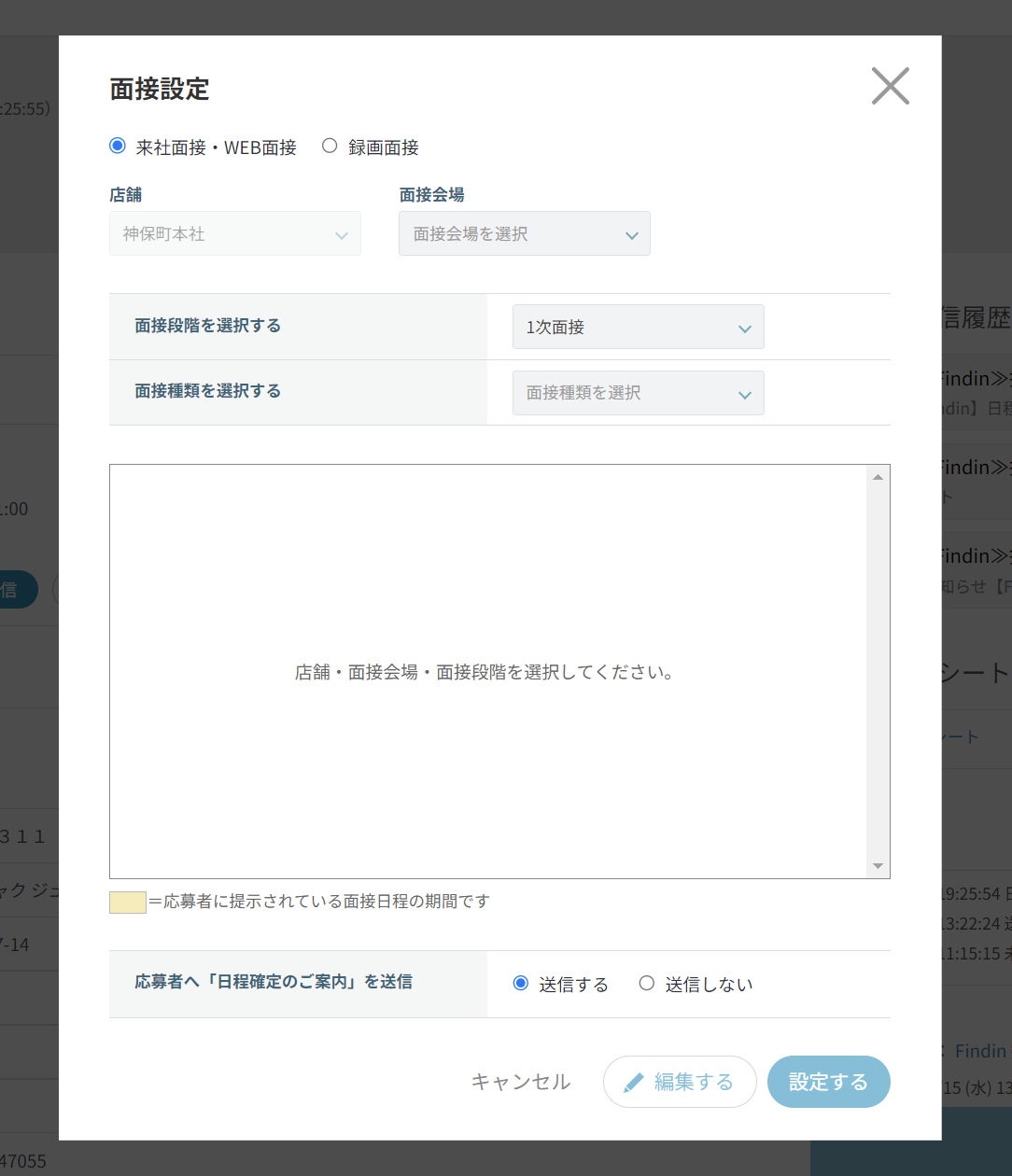Click the schedule area scrollbar up arrow

[878, 477]
